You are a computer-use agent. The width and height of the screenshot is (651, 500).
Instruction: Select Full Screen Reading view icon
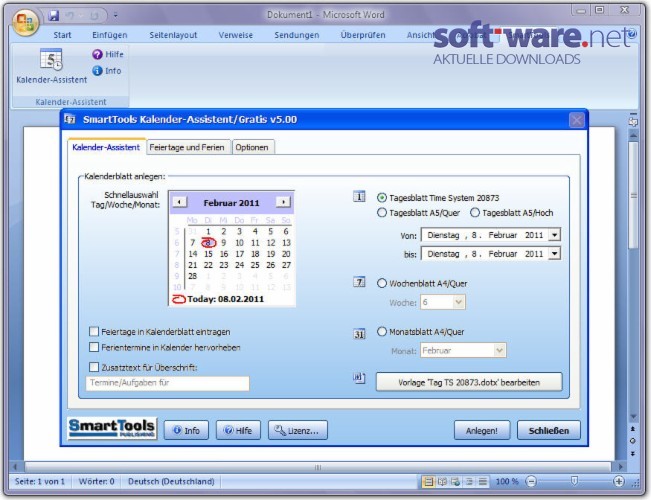click(443, 481)
